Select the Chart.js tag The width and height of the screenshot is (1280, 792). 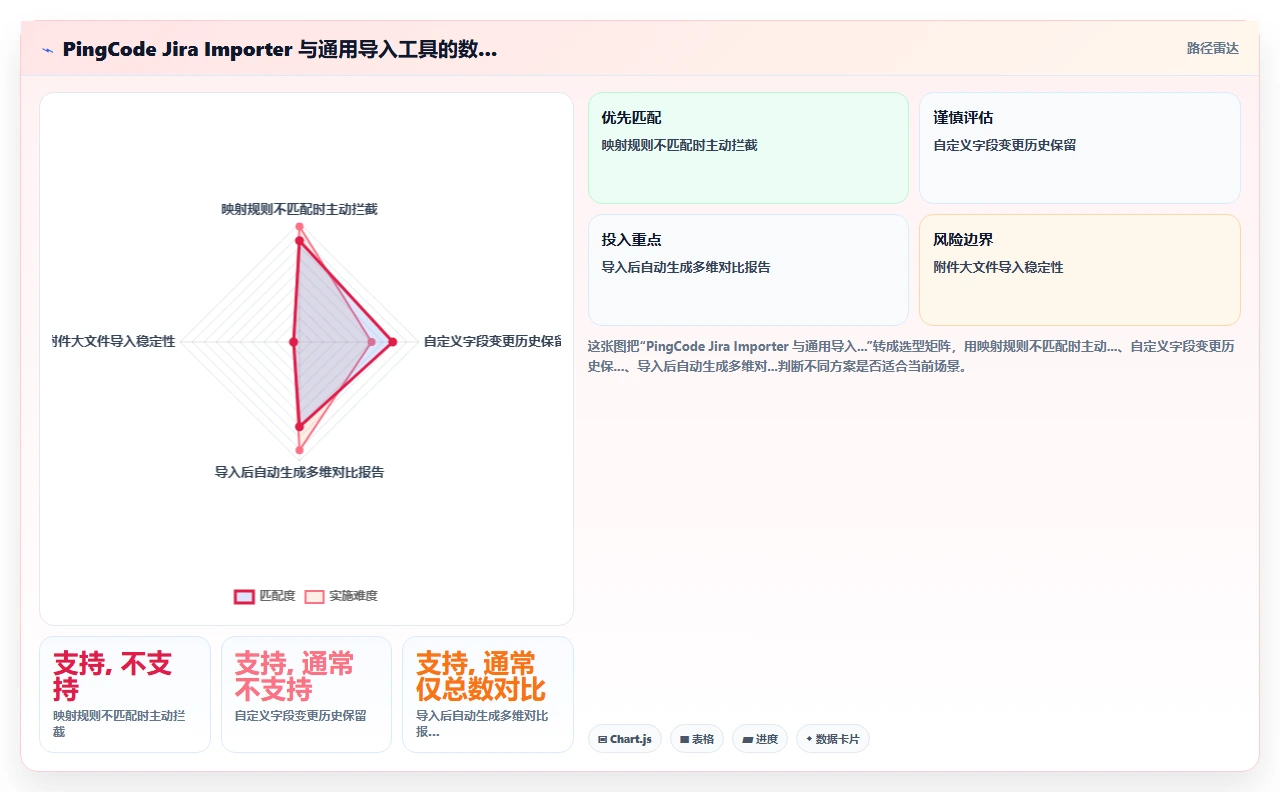point(625,739)
